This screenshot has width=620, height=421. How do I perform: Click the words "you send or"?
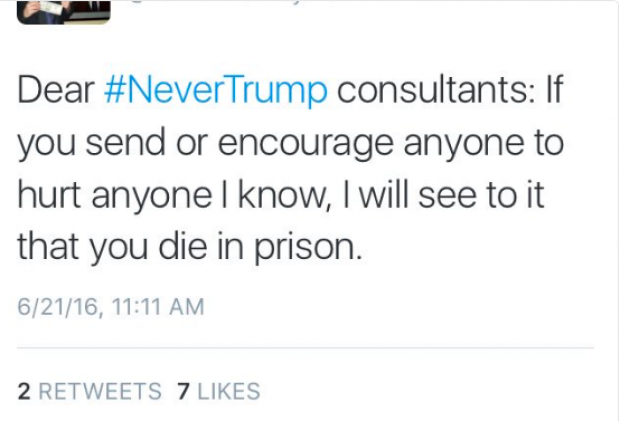point(113,143)
